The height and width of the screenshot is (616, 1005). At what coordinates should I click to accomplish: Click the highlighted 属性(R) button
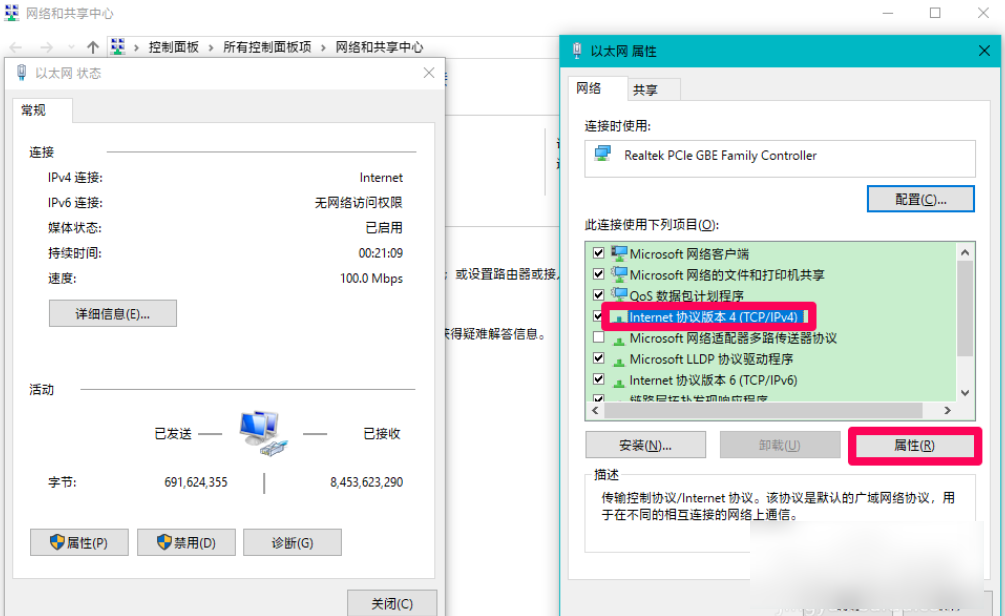[913, 445]
